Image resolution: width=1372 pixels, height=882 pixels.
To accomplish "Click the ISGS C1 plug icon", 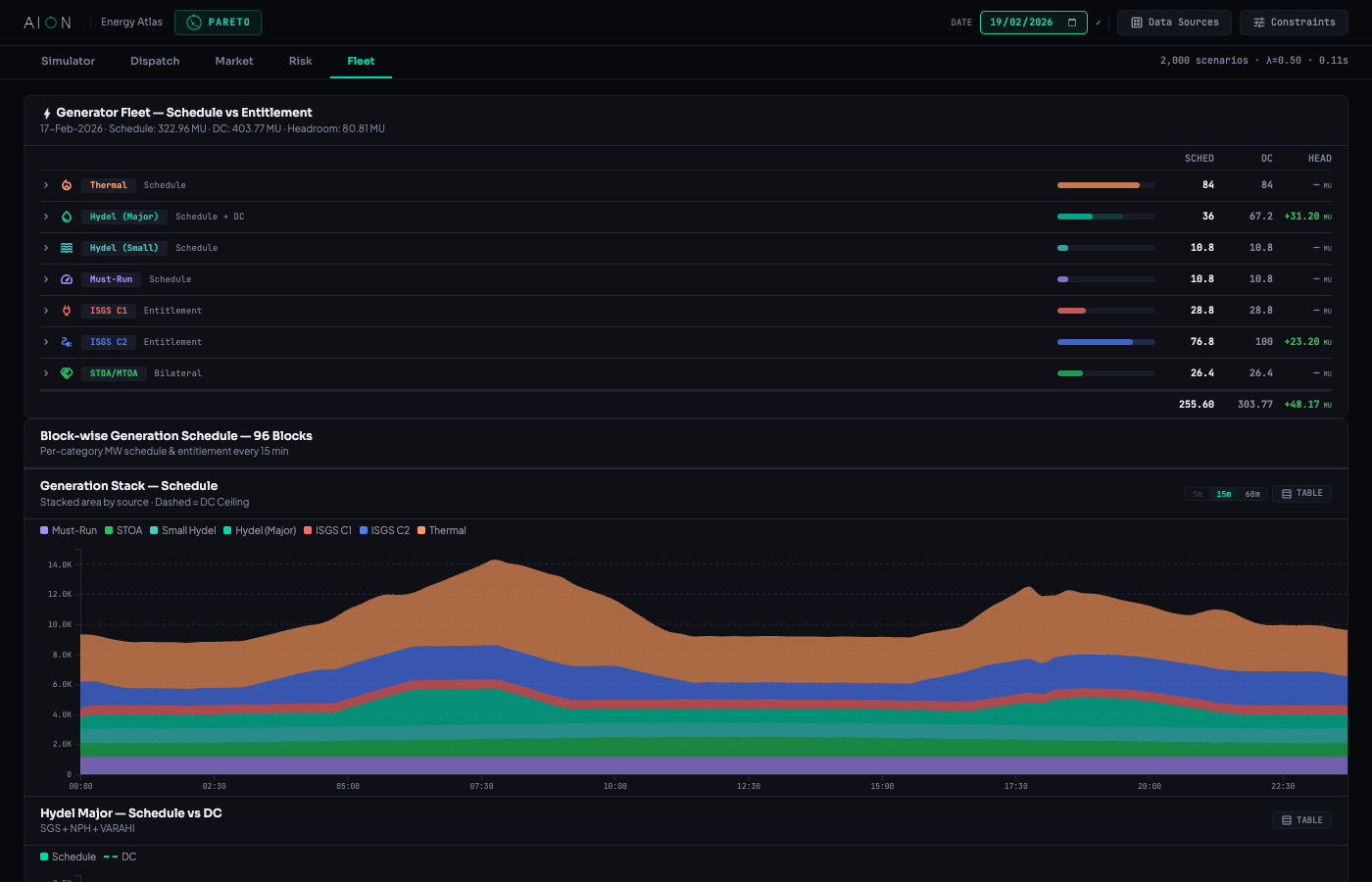I will point(65,310).
